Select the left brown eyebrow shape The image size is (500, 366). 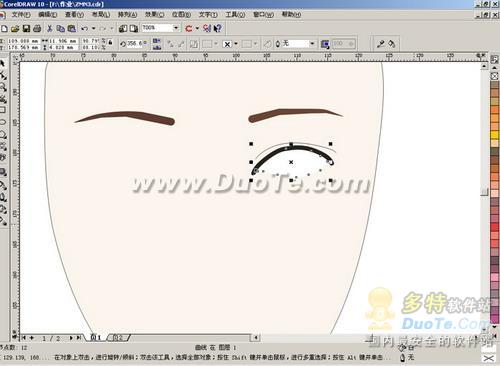click(x=125, y=118)
